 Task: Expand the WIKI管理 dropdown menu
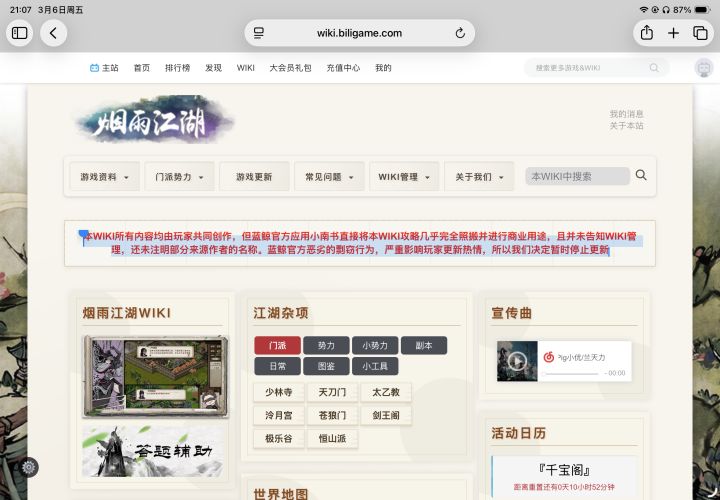pyautogui.click(x=404, y=176)
